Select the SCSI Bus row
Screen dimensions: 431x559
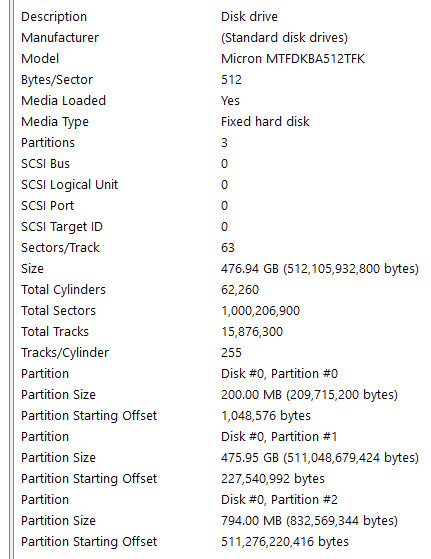pyautogui.click(x=222, y=164)
